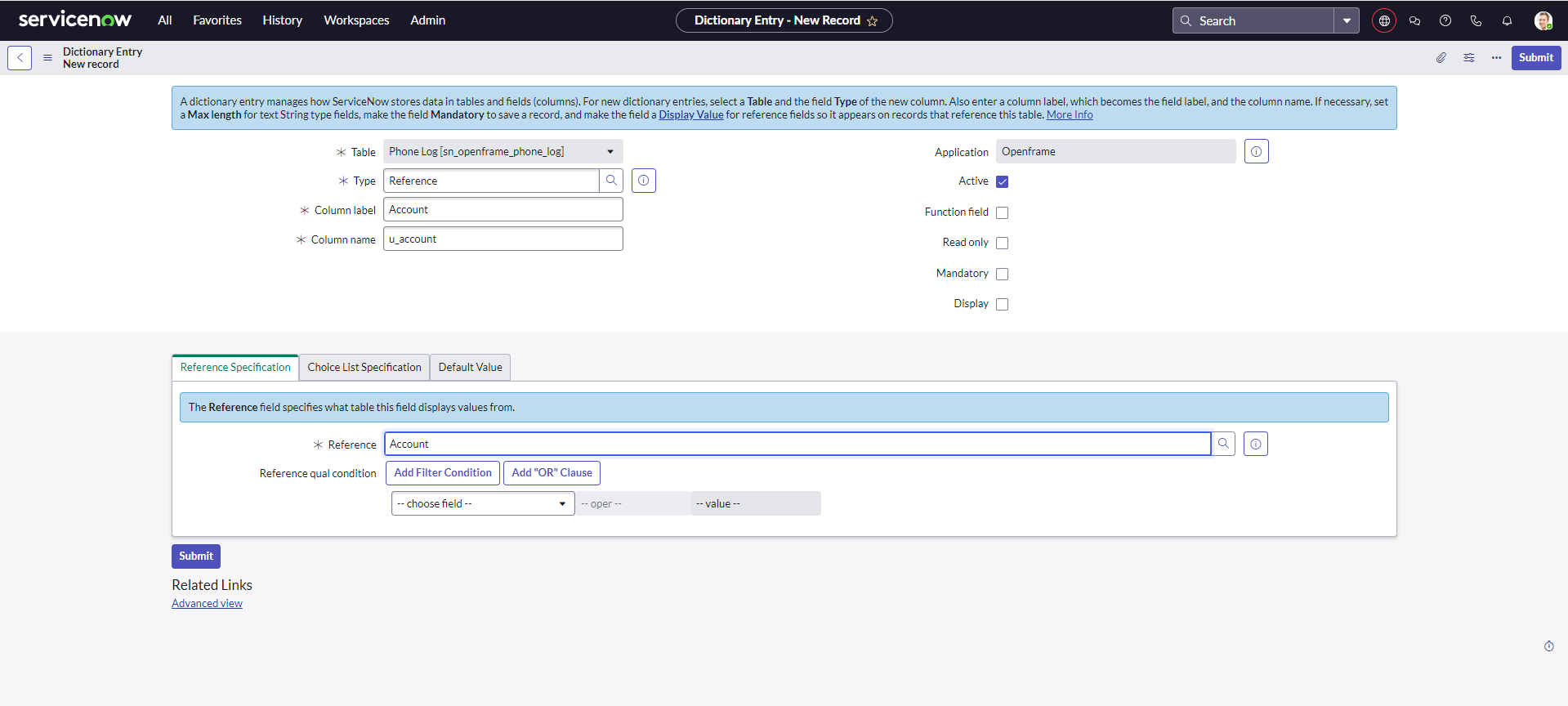Uncheck the Active checkbox
This screenshot has width=1568, height=706.
point(1003,182)
